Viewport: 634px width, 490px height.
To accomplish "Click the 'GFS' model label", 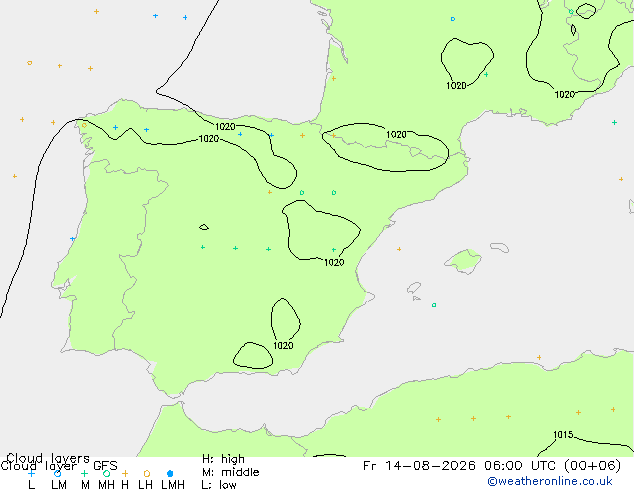I will (105, 466).
